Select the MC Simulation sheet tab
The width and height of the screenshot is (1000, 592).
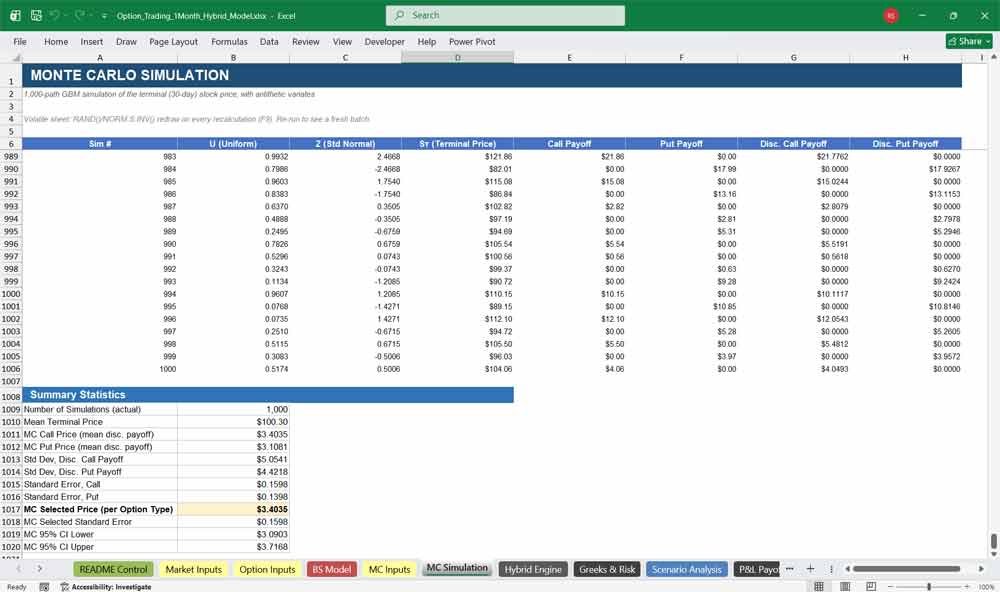click(x=457, y=568)
